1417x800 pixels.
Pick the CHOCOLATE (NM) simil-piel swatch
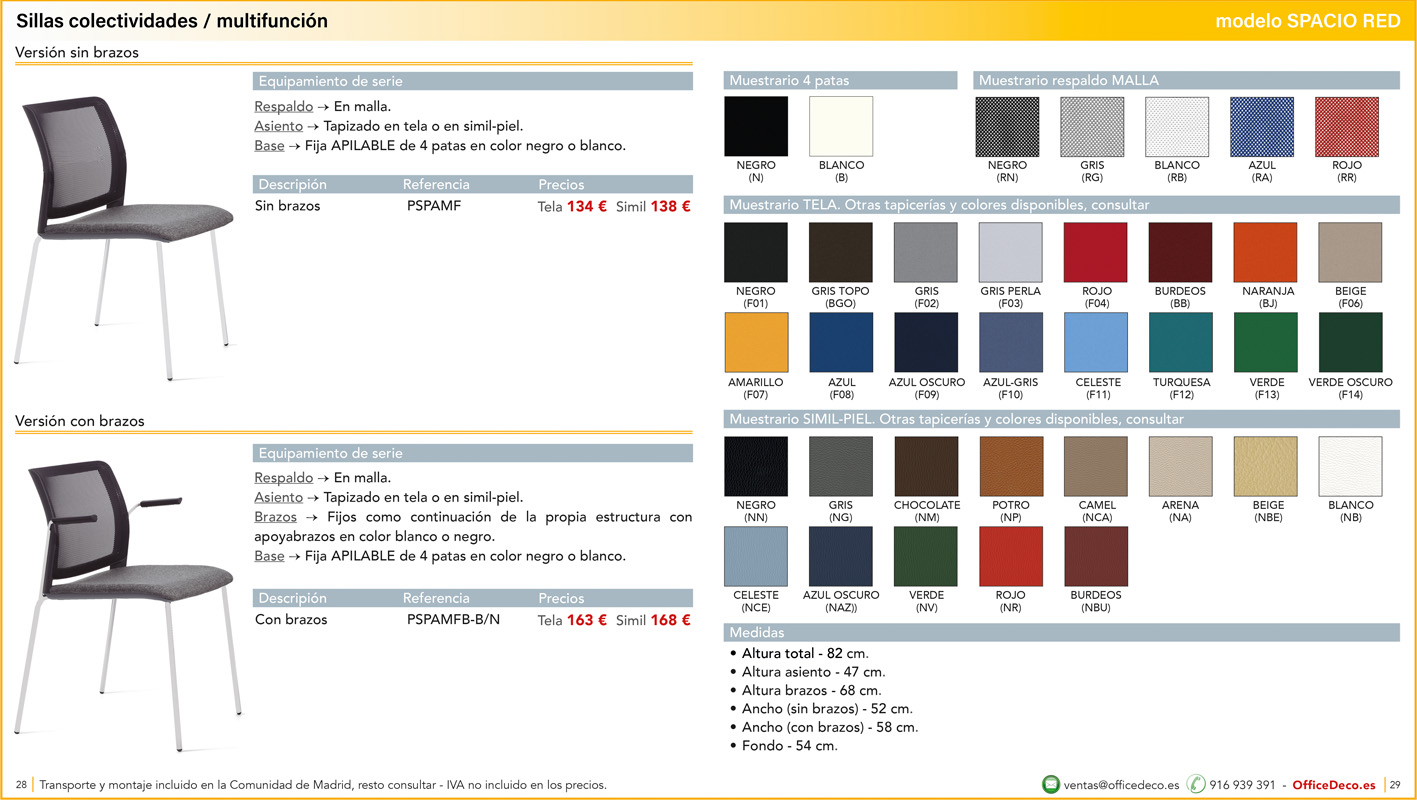926,466
